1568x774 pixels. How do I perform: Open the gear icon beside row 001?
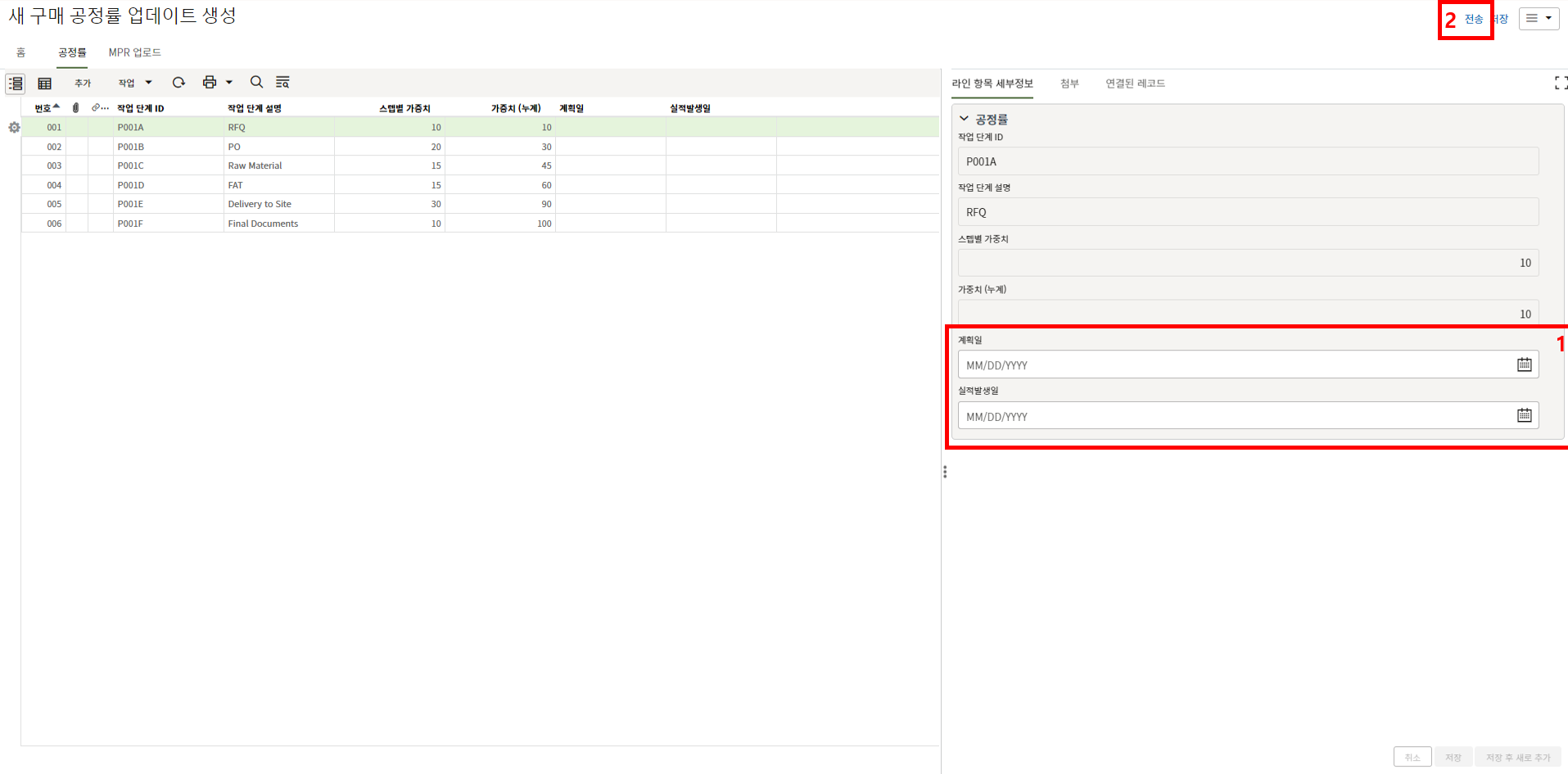(14, 128)
